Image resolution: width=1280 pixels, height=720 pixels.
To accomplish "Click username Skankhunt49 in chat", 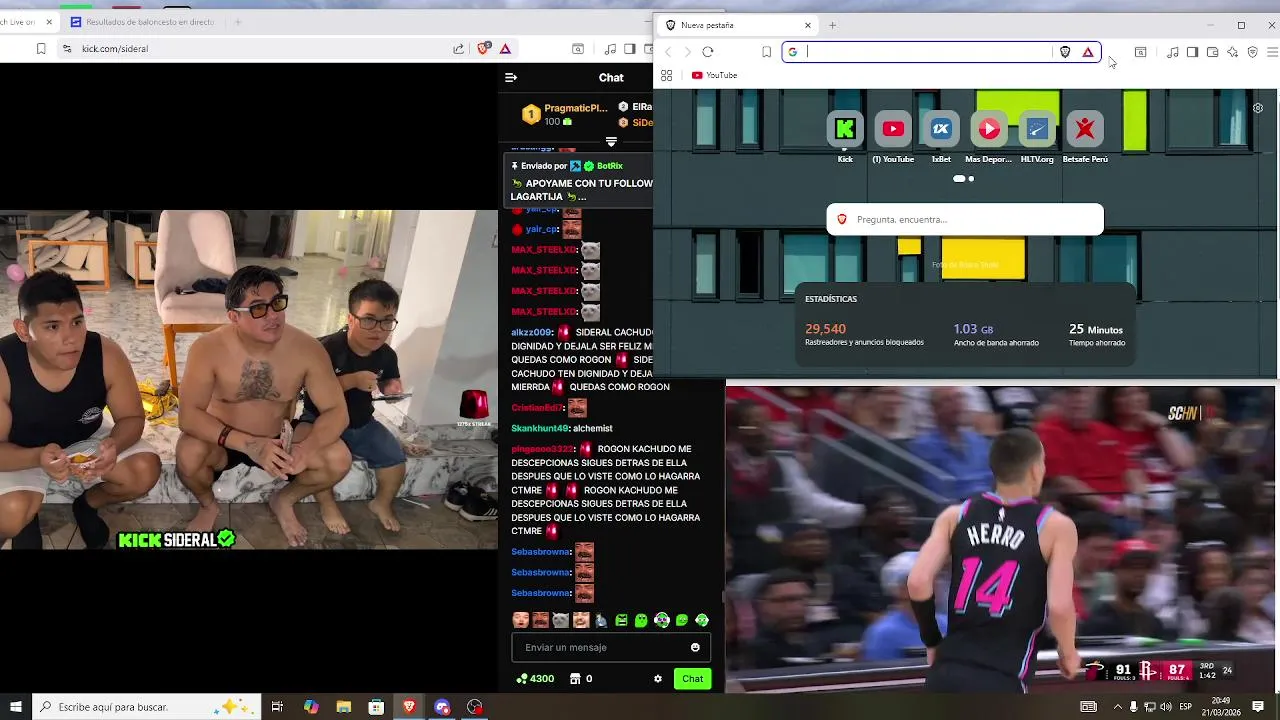I will [x=540, y=428].
